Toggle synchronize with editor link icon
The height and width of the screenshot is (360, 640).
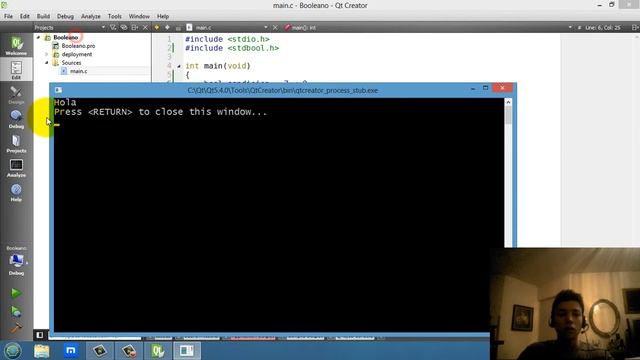click(124, 27)
